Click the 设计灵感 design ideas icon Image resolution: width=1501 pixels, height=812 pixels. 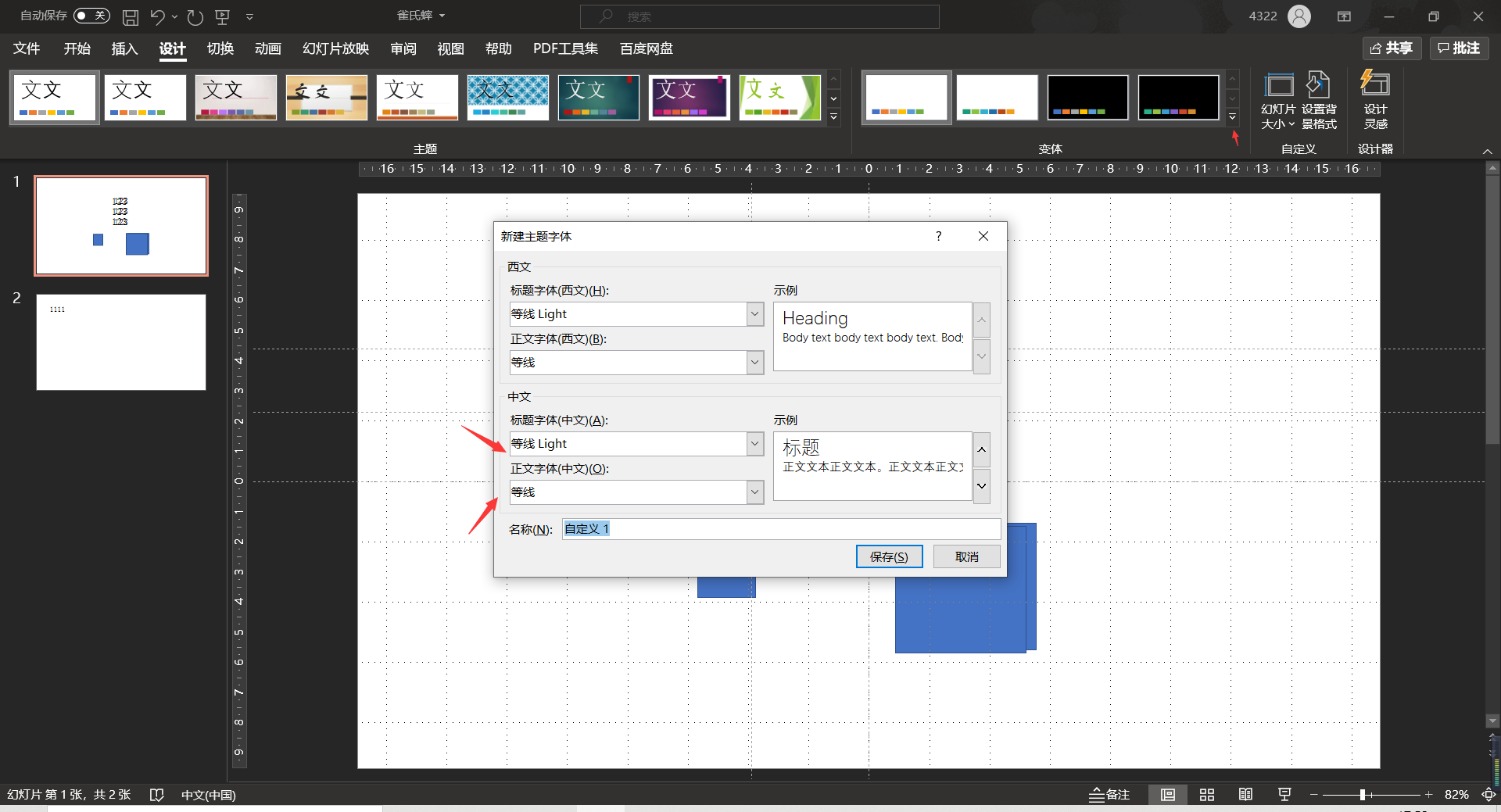point(1375,102)
